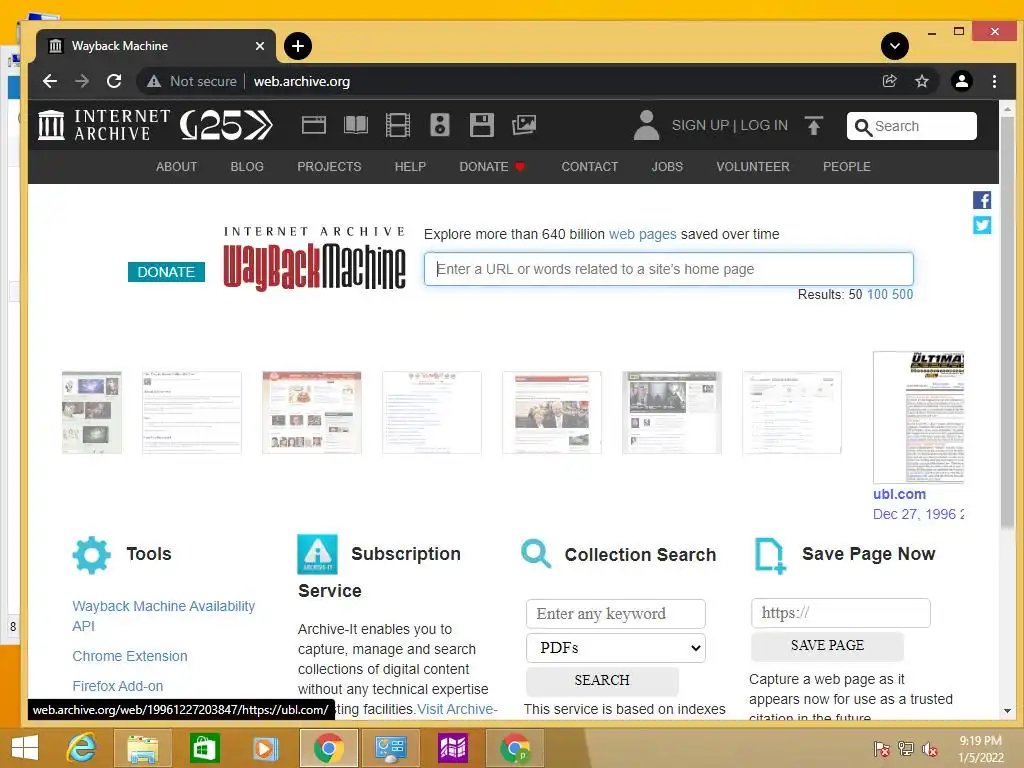Open the BLOG menu item
This screenshot has width=1024, height=768.
pyautogui.click(x=247, y=167)
